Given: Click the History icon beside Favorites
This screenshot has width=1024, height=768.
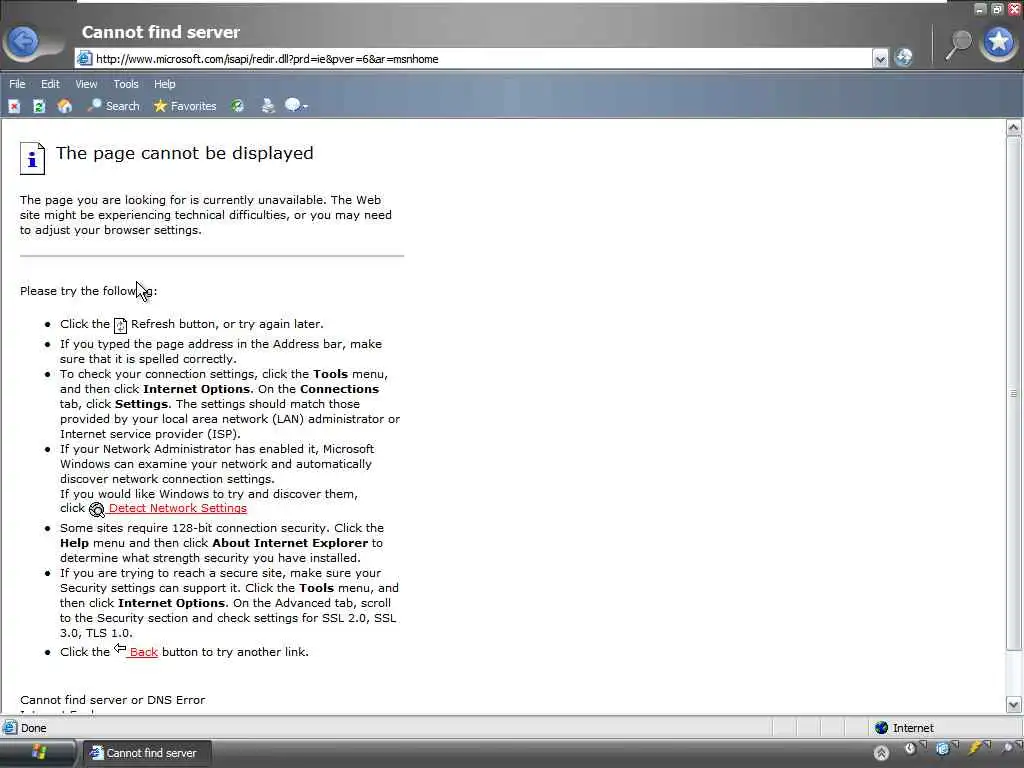Looking at the screenshot, I should click(x=238, y=106).
